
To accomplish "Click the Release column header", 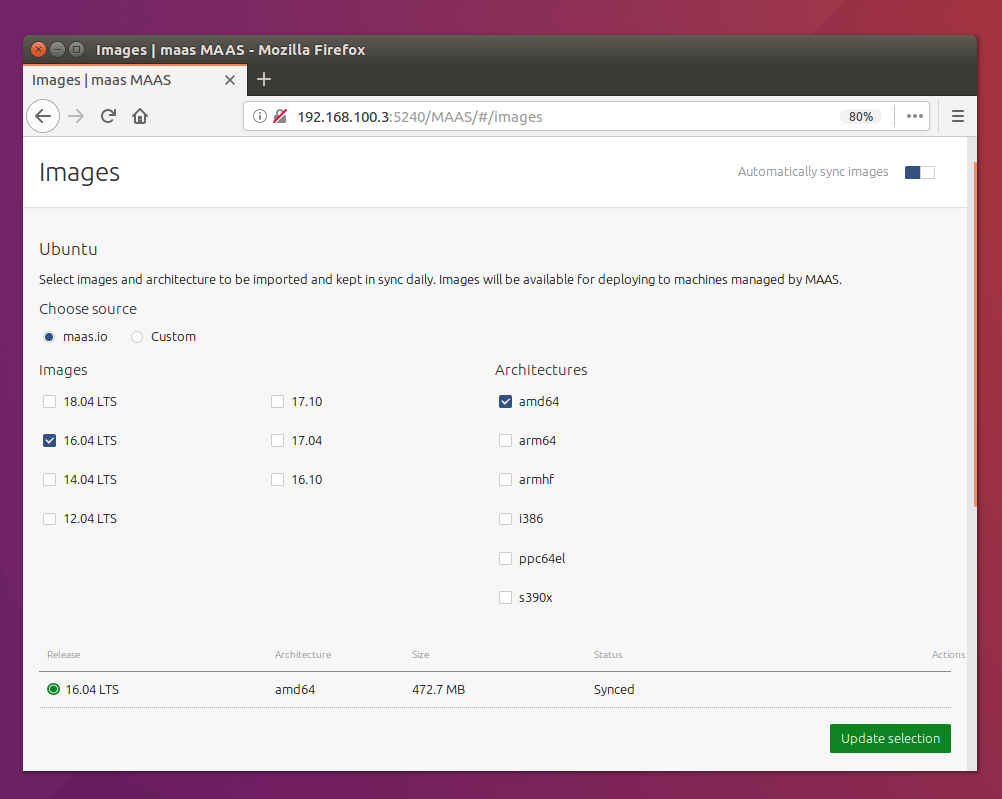I will click(64, 655).
